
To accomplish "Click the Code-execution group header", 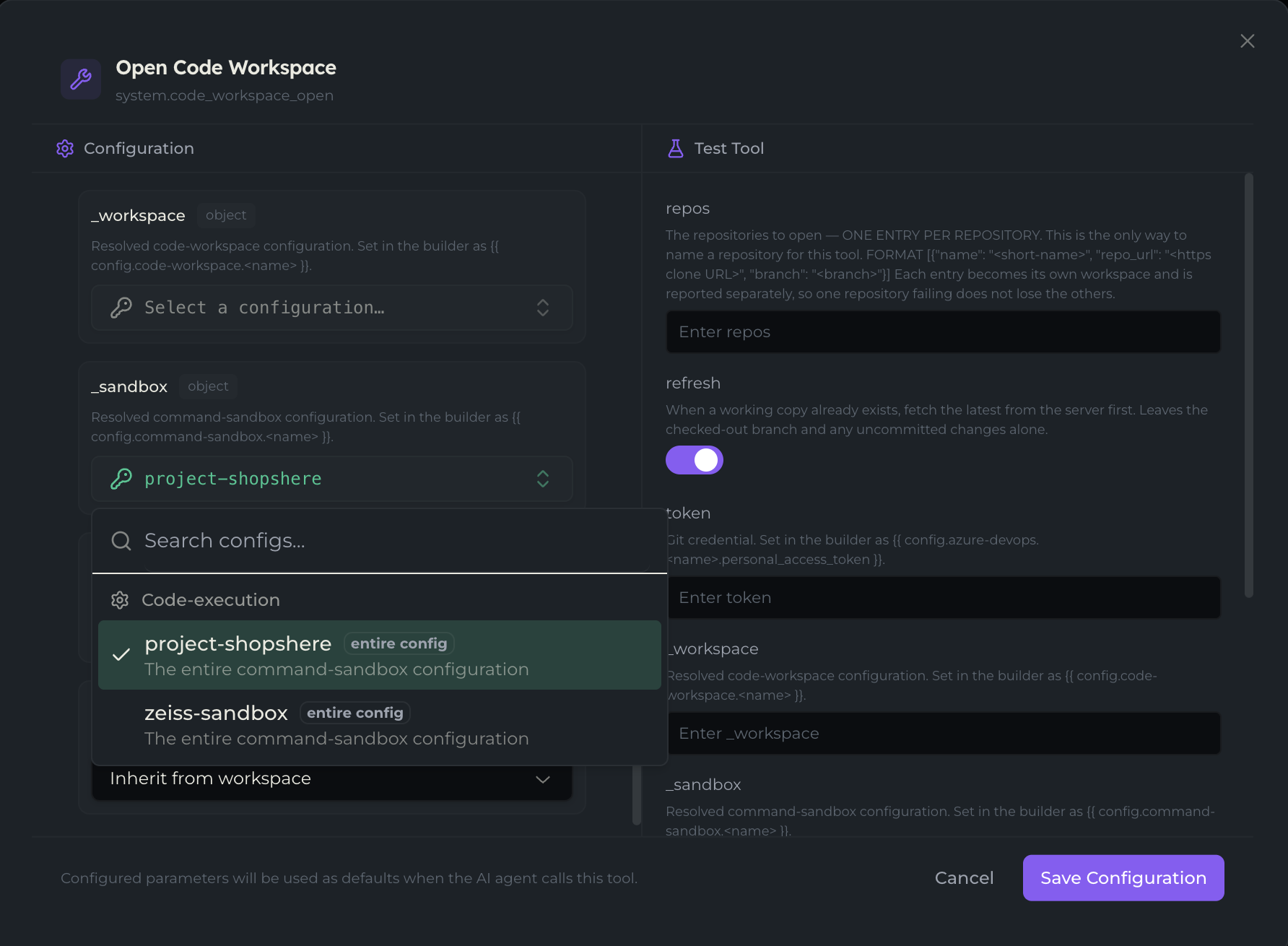I will tap(211, 600).
